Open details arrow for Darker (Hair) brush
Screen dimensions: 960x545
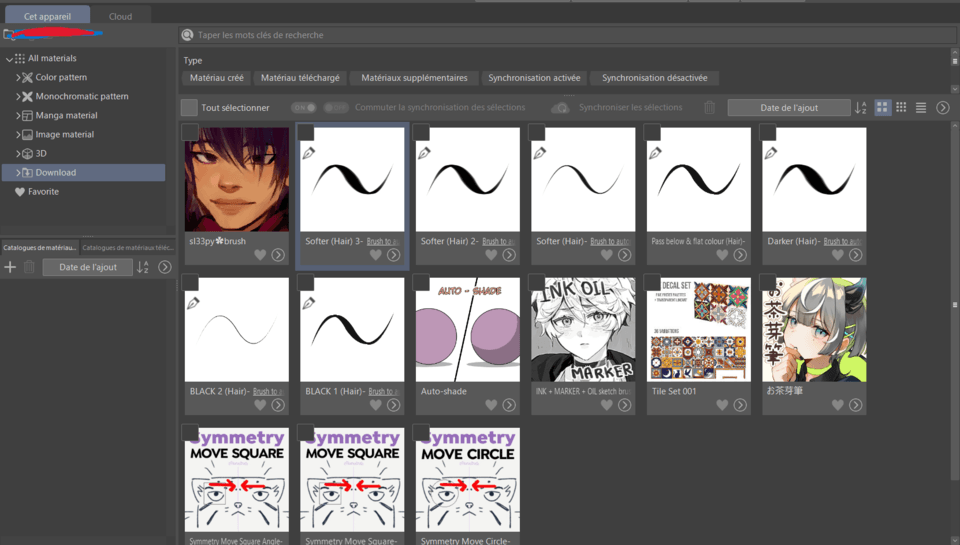pyautogui.click(x=855, y=255)
